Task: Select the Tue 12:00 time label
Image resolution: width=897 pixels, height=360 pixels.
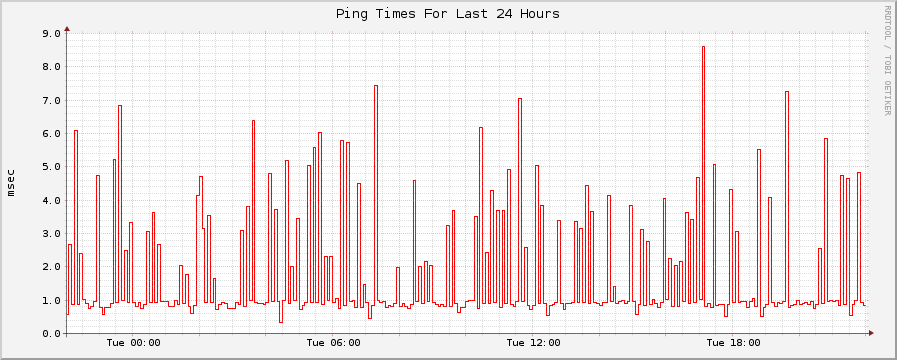Action: [x=534, y=343]
